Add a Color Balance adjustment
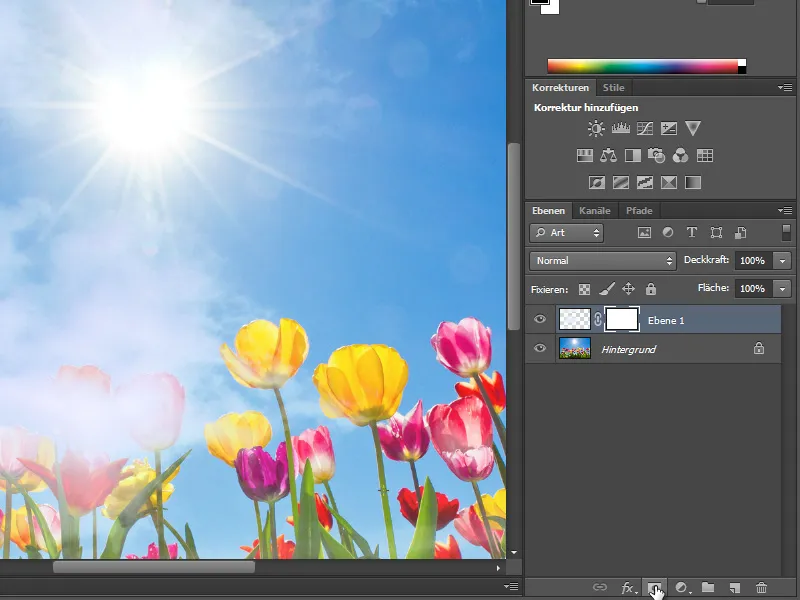The width and height of the screenshot is (800, 600). tap(608, 155)
